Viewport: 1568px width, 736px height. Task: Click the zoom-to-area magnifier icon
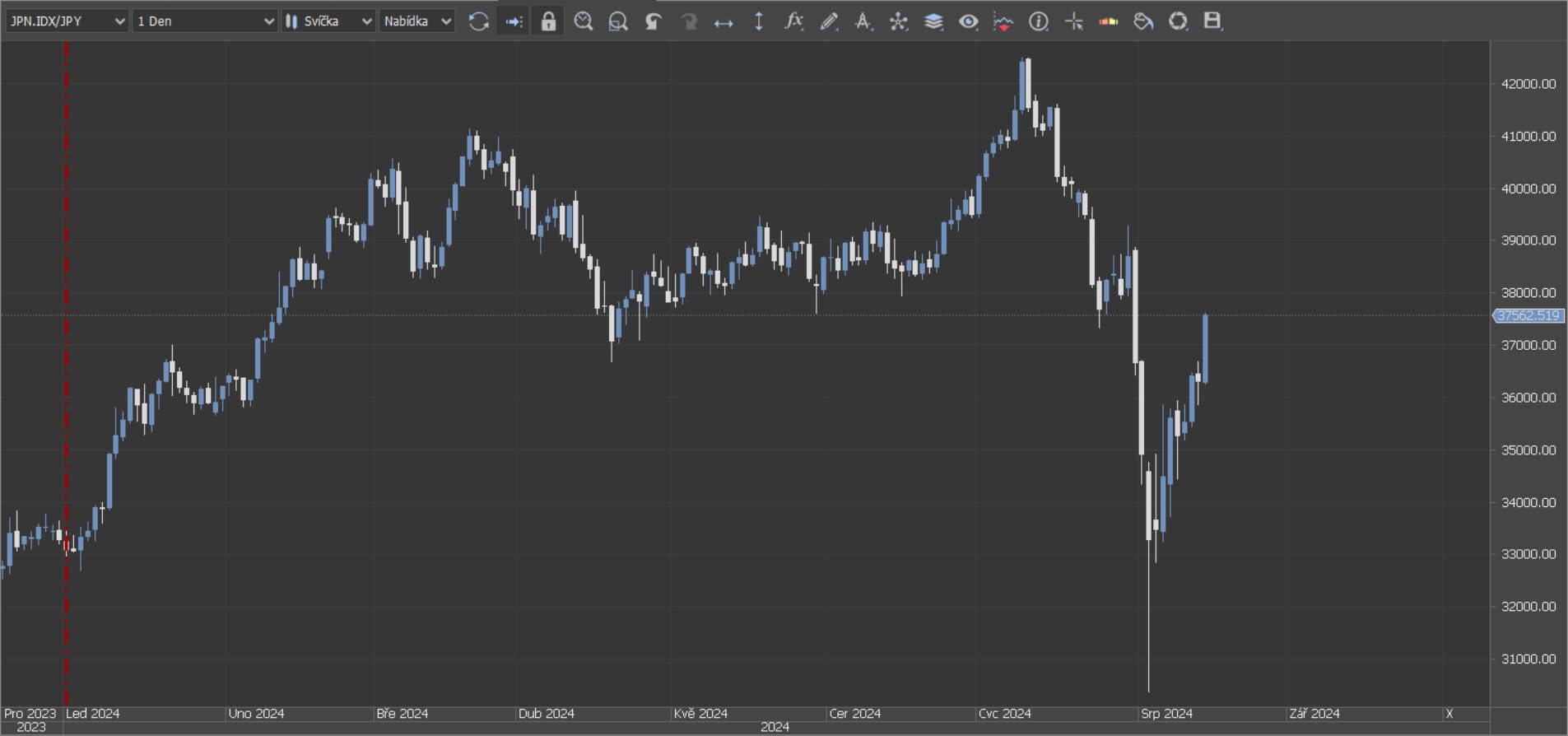618,21
